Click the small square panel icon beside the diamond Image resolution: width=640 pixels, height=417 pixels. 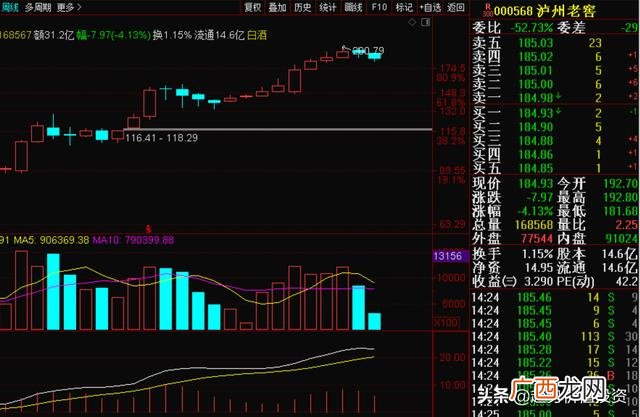tap(426, 22)
